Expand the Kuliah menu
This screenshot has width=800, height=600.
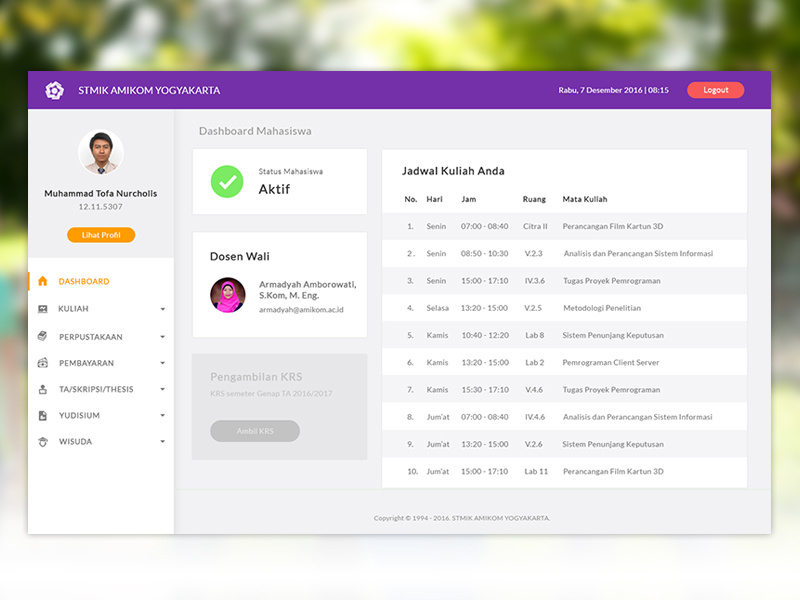[x=163, y=309]
